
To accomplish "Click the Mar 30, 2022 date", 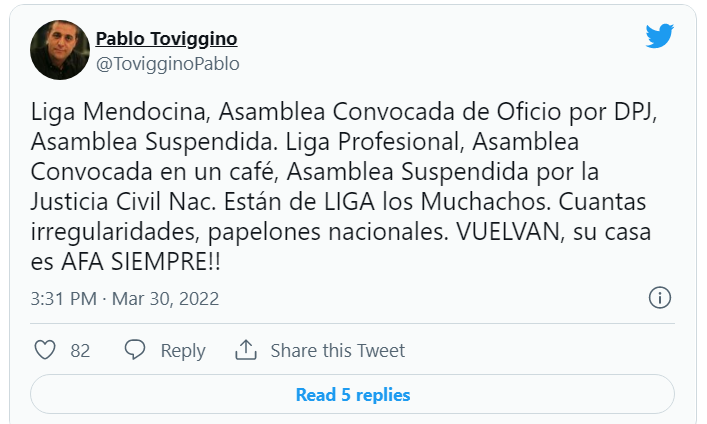I will click(165, 298).
